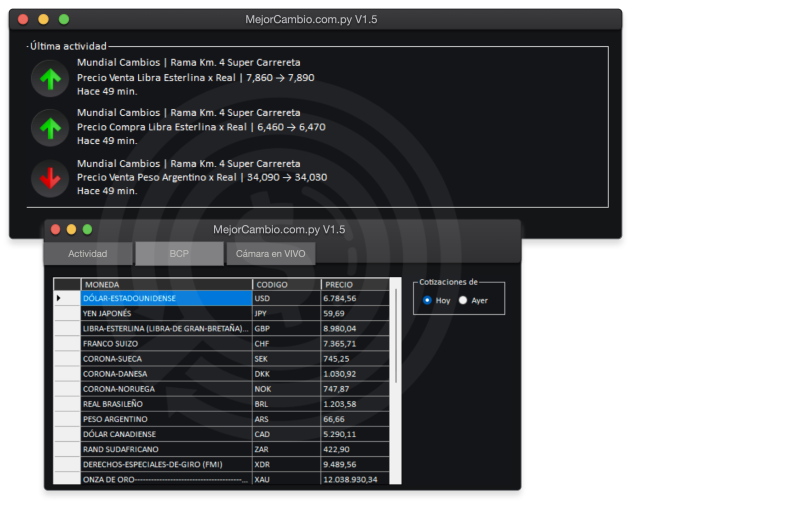Open the BCP tab
Screen dimensions: 805x511
tap(179, 254)
